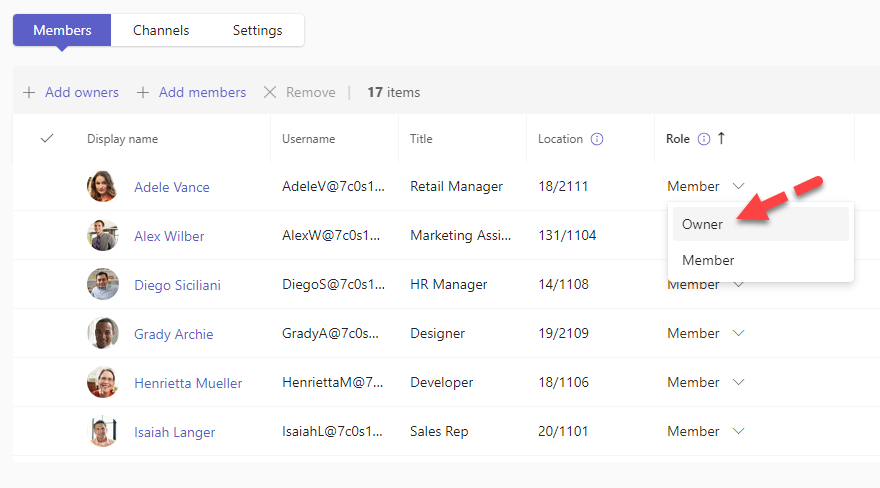This screenshot has height=488, width=880.
Task: Expand Grady Archie's role dropdown
Action: pyautogui.click(x=739, y=333)
